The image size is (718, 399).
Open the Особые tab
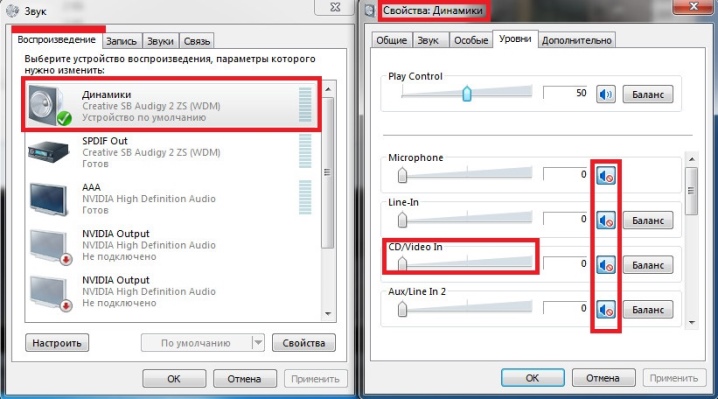(x=471, y=40)
